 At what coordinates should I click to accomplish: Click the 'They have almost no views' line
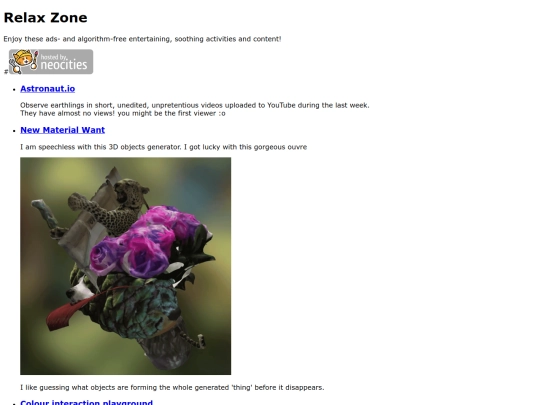coord(123,113)
